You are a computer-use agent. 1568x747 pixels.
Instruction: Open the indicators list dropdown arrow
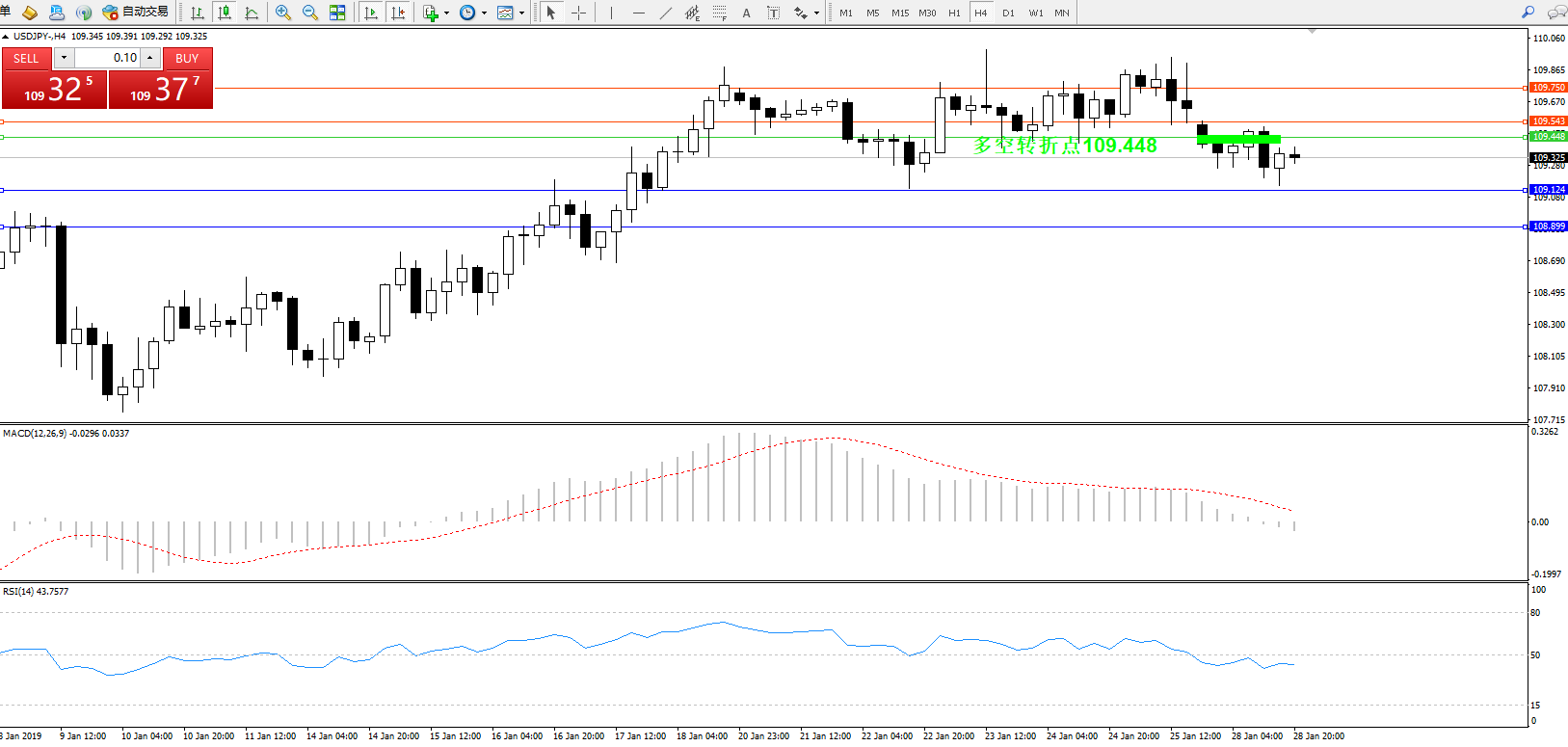coord(446,13)
